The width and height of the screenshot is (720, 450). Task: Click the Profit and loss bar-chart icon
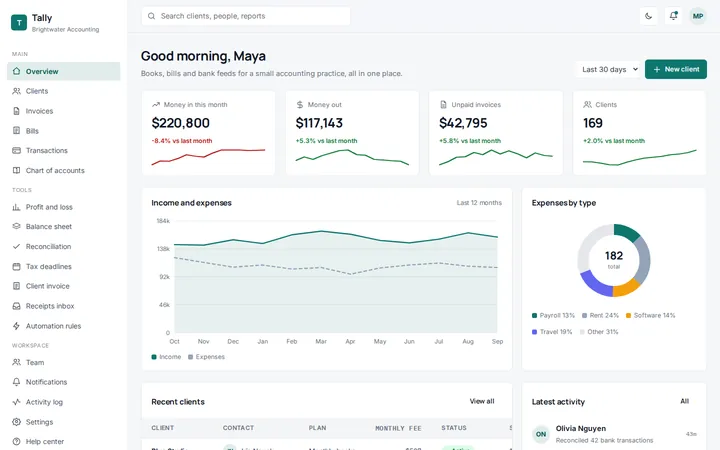[x=17, y=207]
